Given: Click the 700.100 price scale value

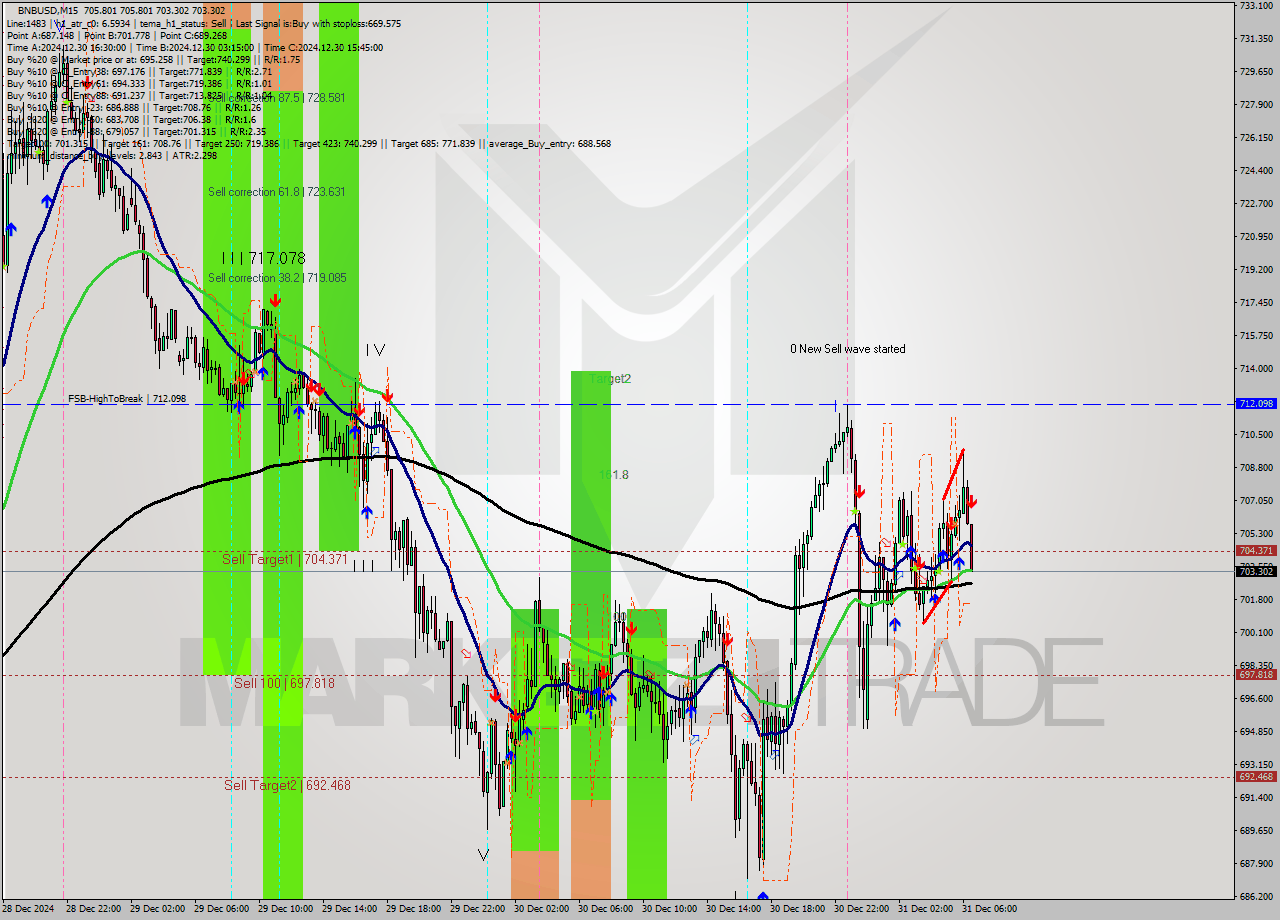Looking at the screenshot, I should pyautogui.click(x=1255, y=633).
